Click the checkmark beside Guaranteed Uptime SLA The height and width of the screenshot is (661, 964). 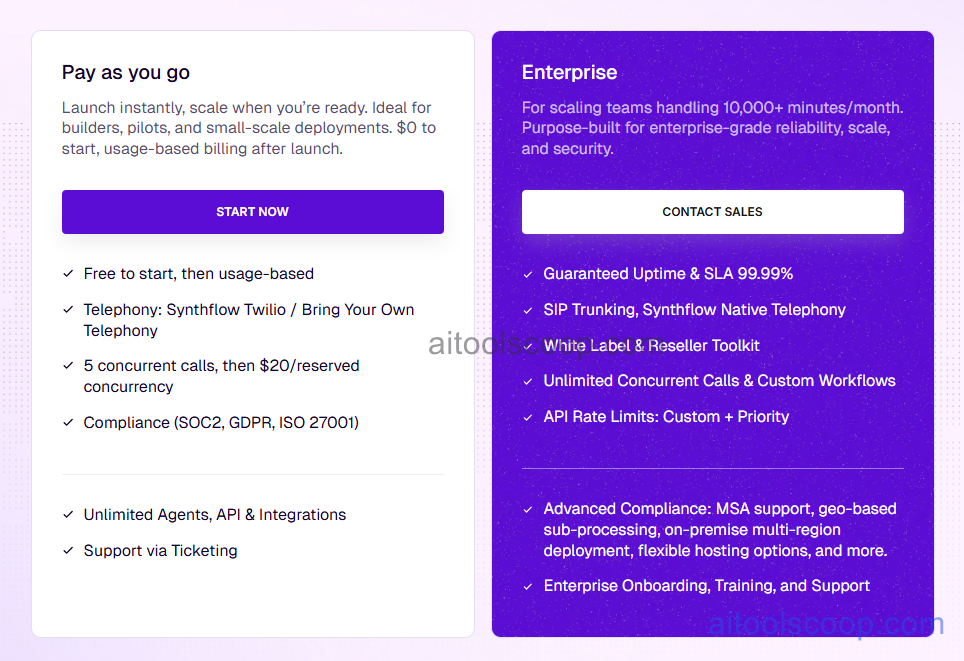(x=528, y=273)
